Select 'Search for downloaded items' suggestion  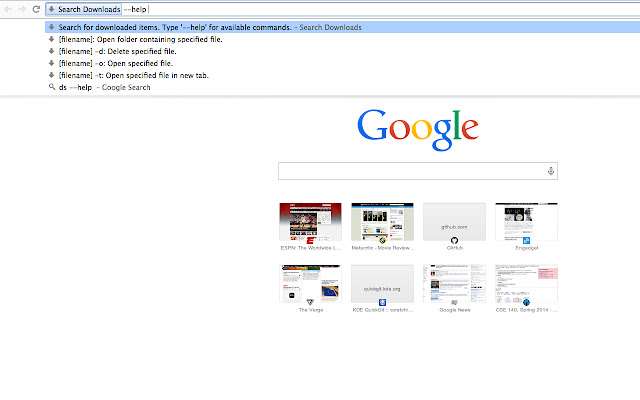342,27
